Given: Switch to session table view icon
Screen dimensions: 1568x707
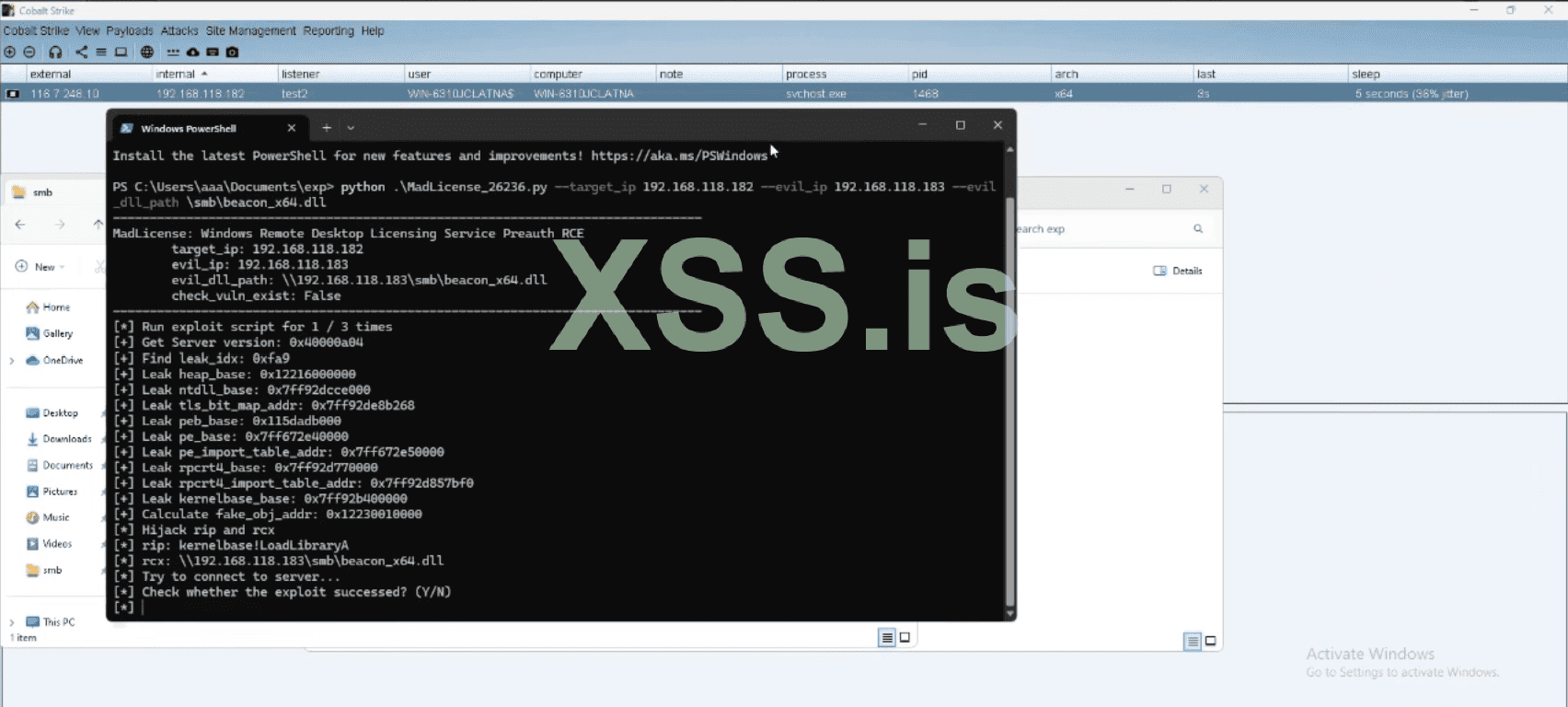Looking at the screenshot, I should 101,52.
